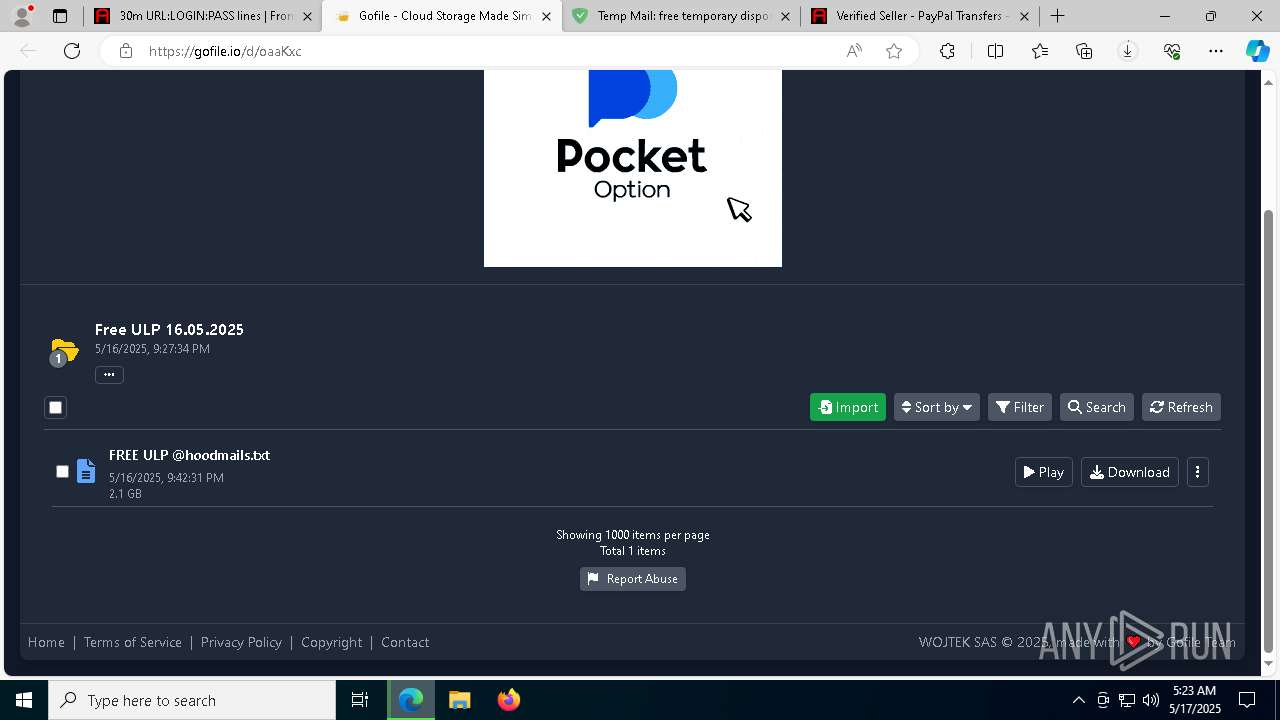Click the taskbar clock showing 5:23 AM
The image size is (1280, 720).
[1195, 700]
